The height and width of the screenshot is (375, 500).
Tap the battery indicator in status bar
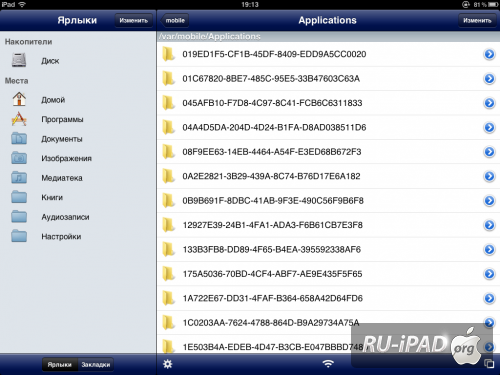click(493, 5)
